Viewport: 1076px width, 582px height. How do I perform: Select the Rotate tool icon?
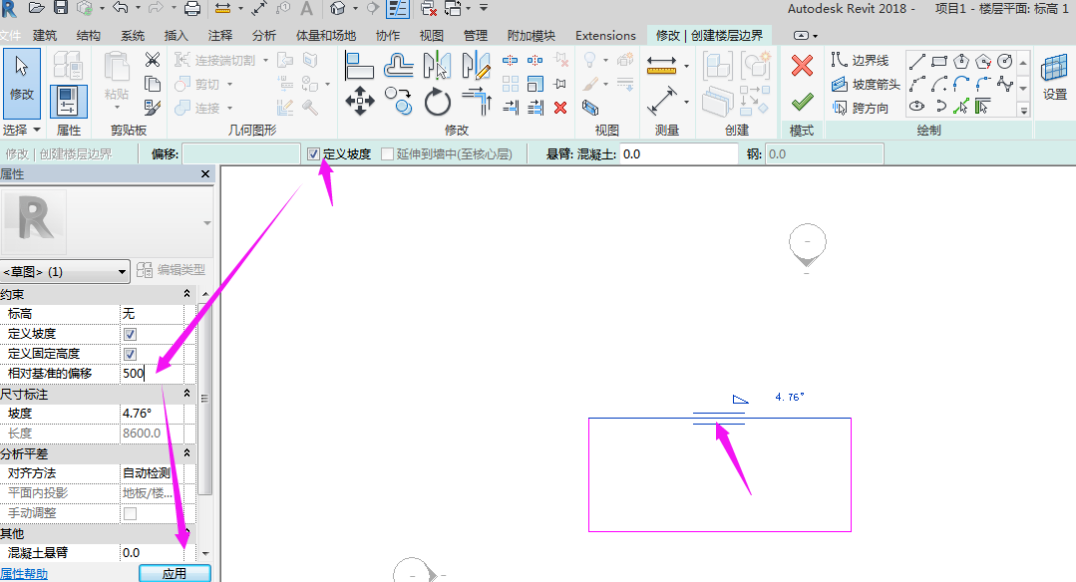coord(438,101)
